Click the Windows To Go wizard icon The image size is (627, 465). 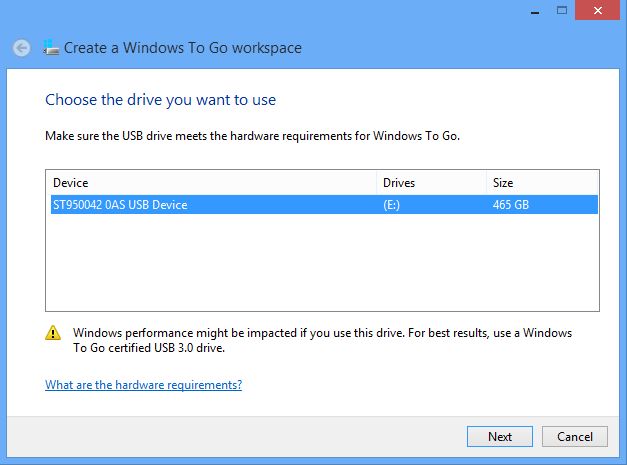(51, 47)
